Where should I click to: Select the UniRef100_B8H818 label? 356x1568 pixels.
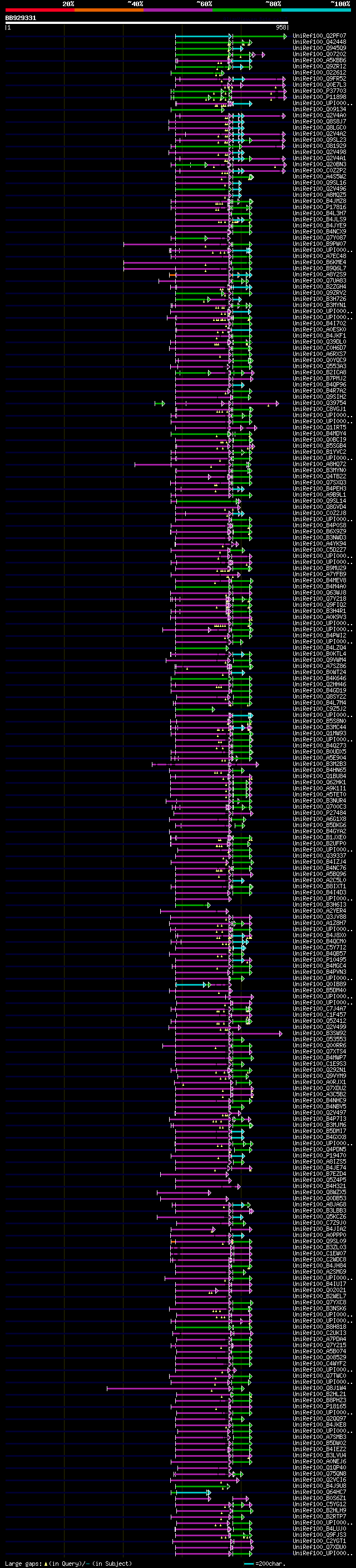coord(319,1327)
